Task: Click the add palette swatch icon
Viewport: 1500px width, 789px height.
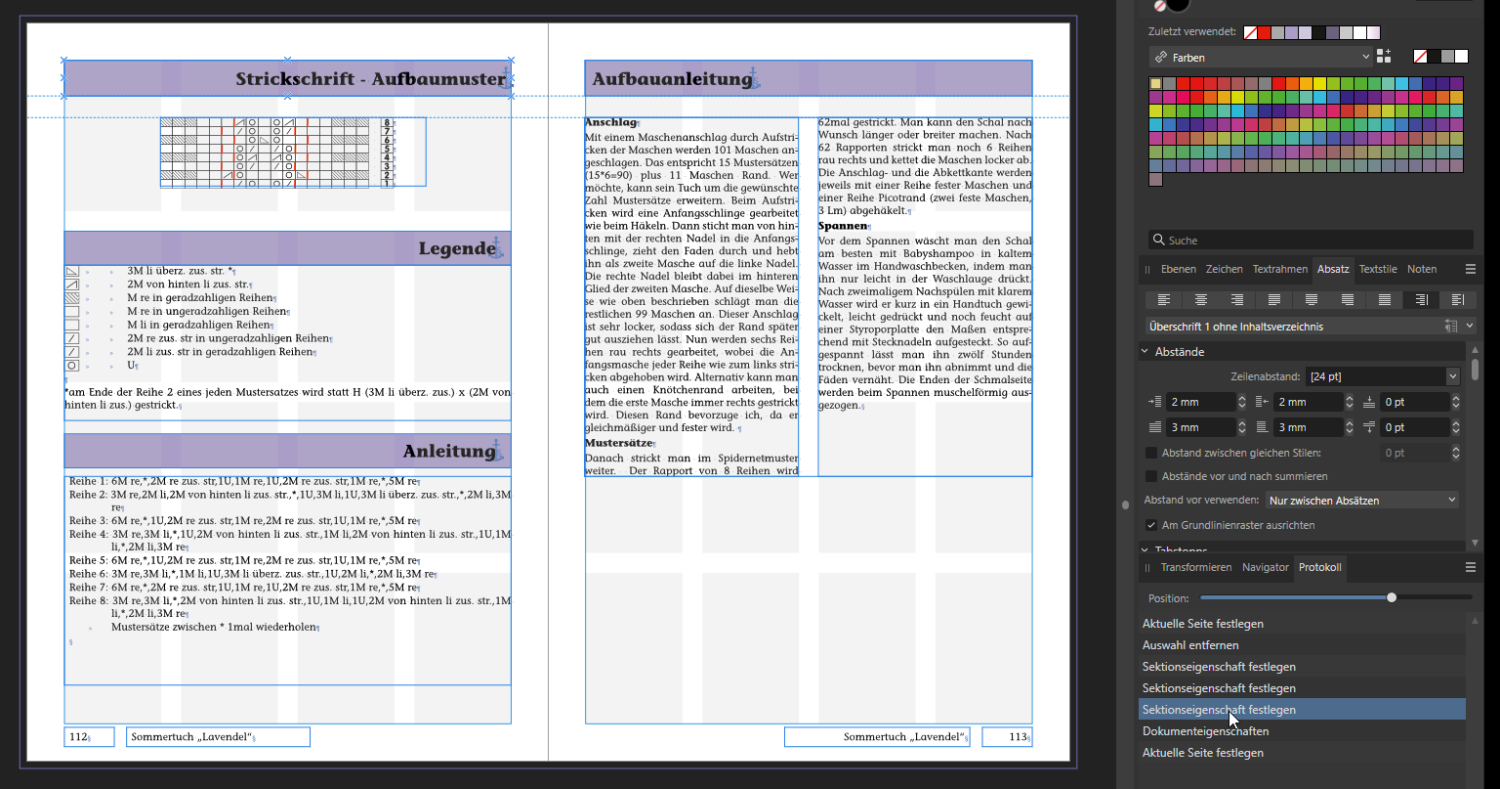Action: click(x=1384, y=56)
